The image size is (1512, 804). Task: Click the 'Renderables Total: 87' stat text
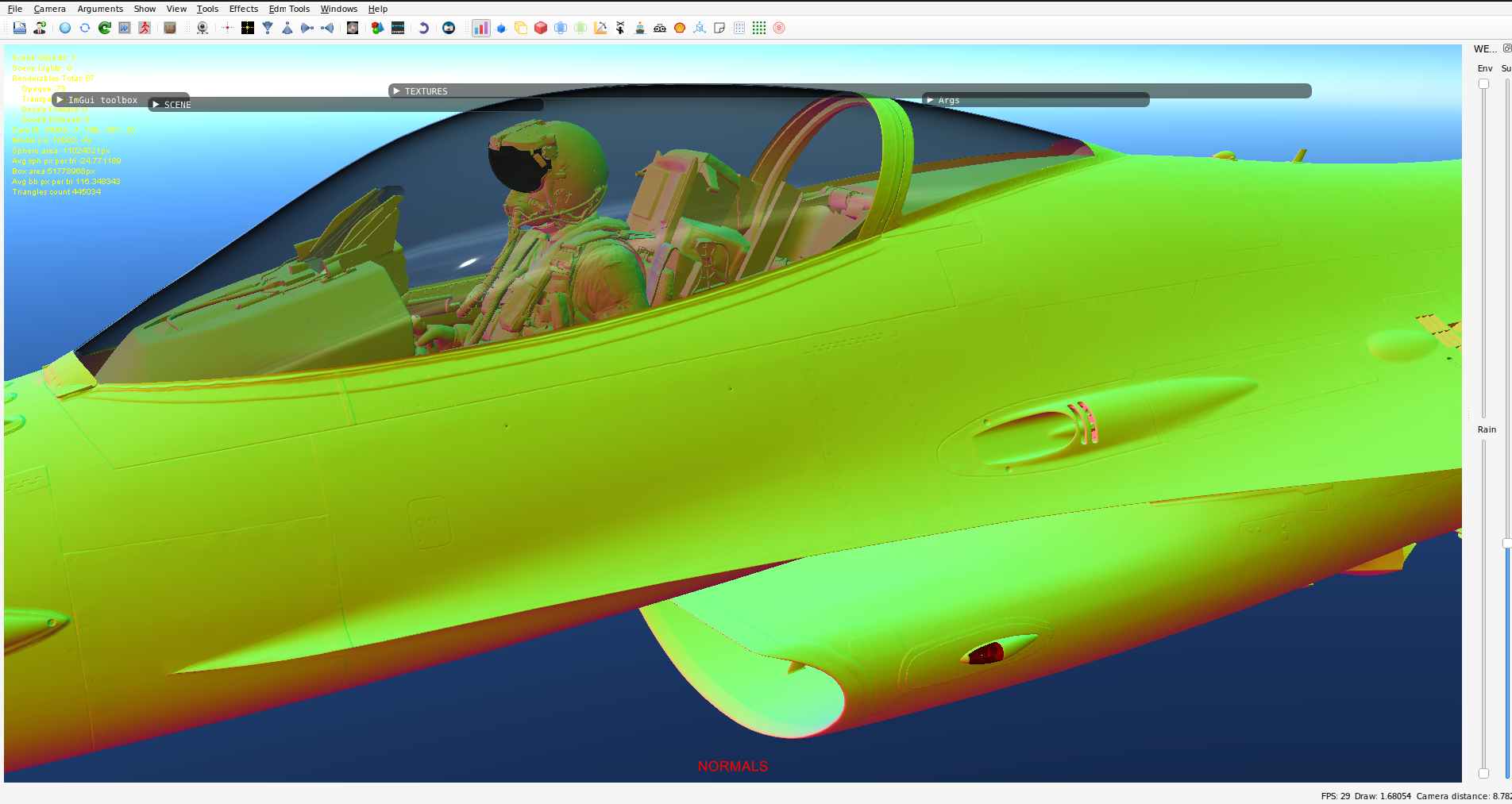coord(53,79)
